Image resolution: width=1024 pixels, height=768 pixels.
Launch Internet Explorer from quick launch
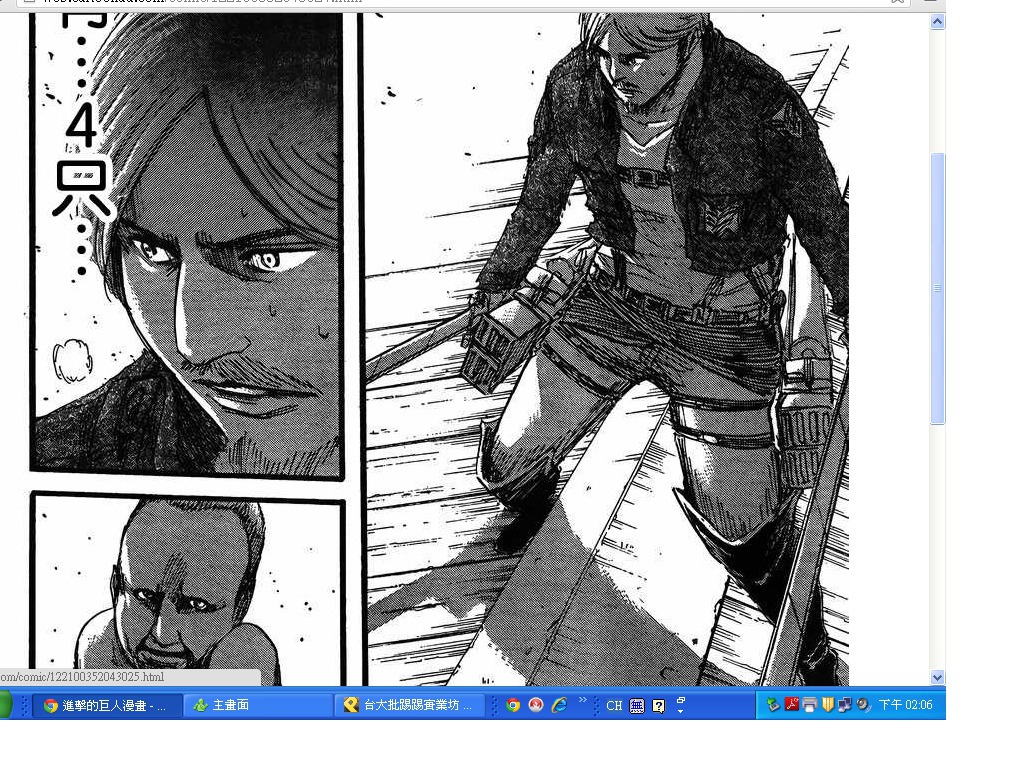[x=560, y=705]
